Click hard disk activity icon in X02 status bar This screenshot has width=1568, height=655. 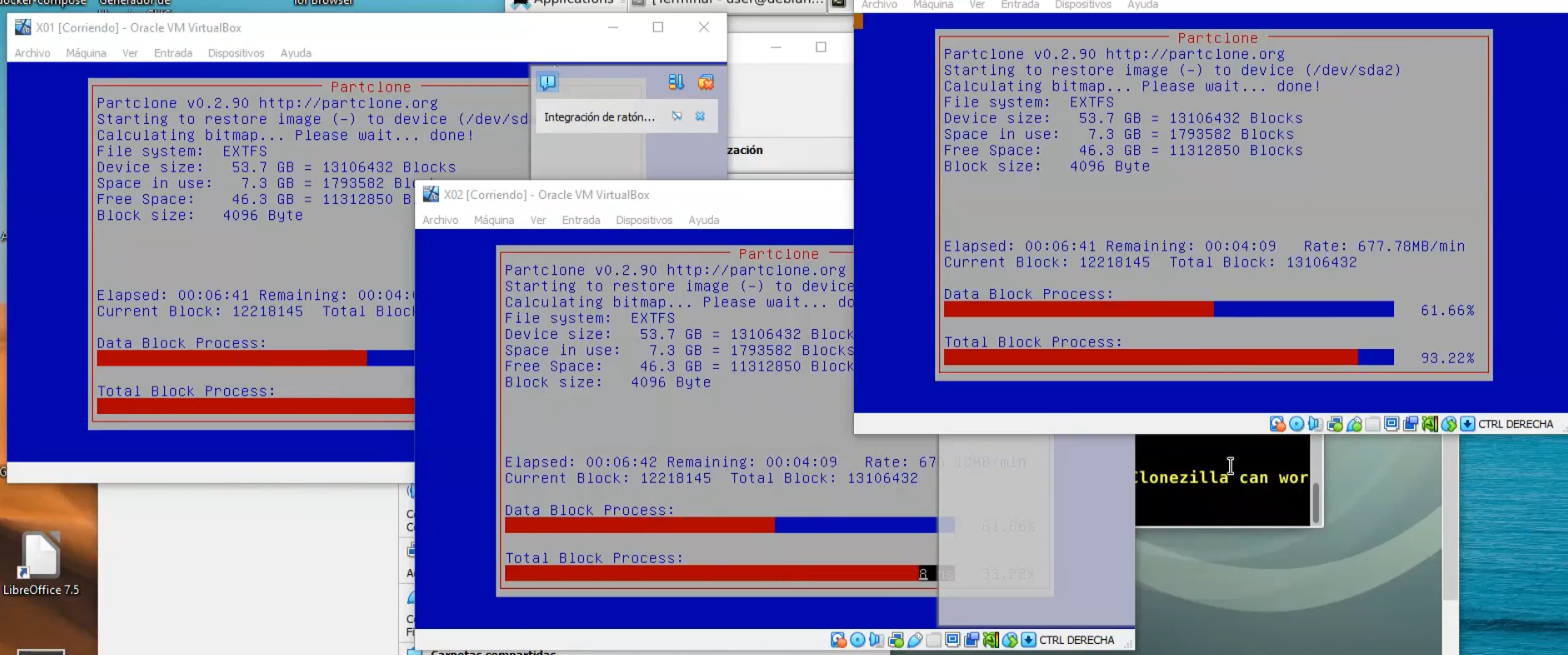click(839, 640)
